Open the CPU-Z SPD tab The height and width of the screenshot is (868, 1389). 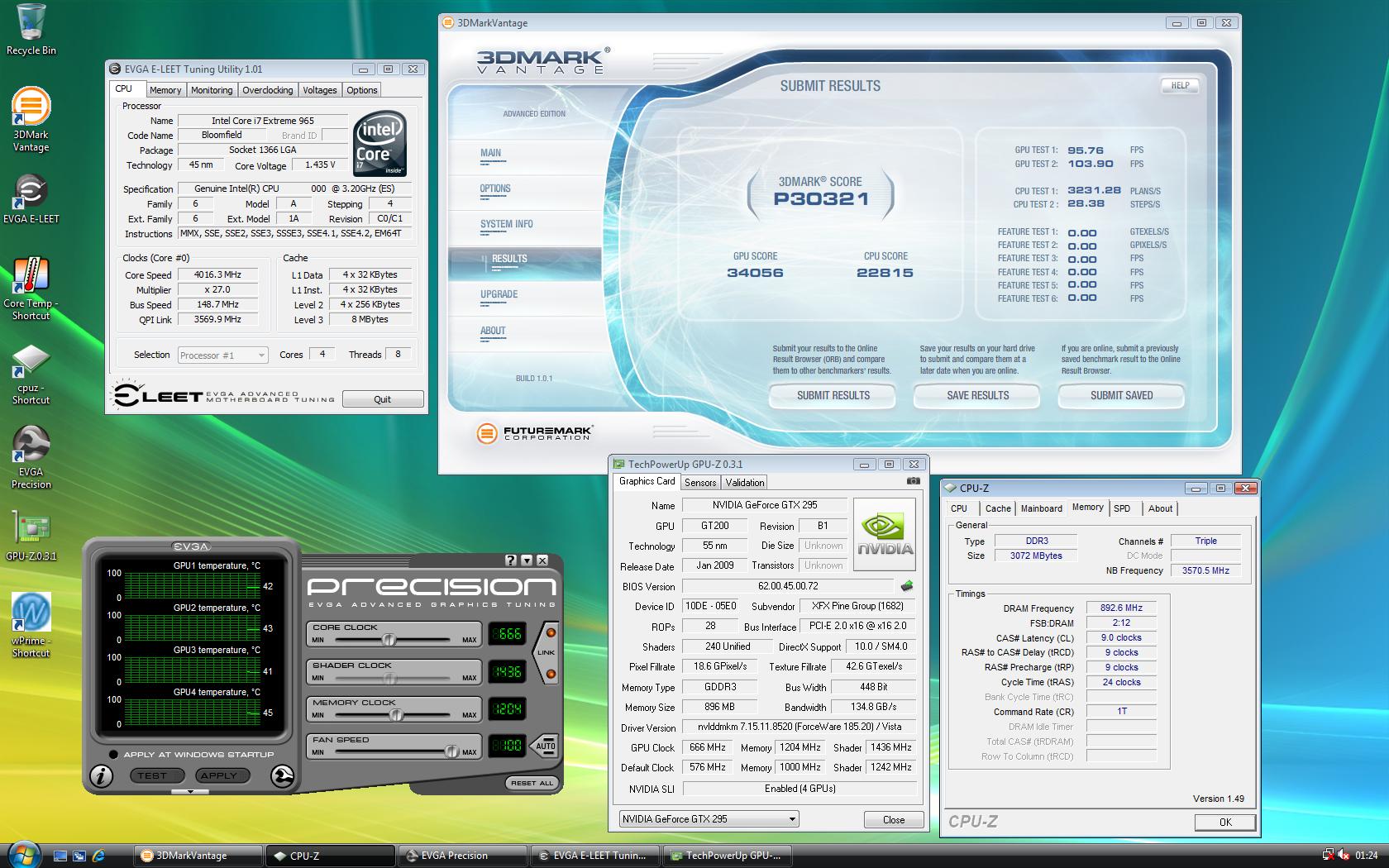[1122, 508]
